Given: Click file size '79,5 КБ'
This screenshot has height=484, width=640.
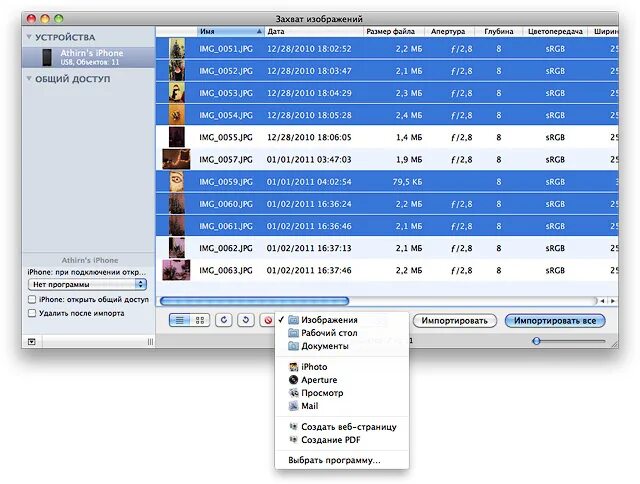Looking at the screenshot, I should 407,182.
